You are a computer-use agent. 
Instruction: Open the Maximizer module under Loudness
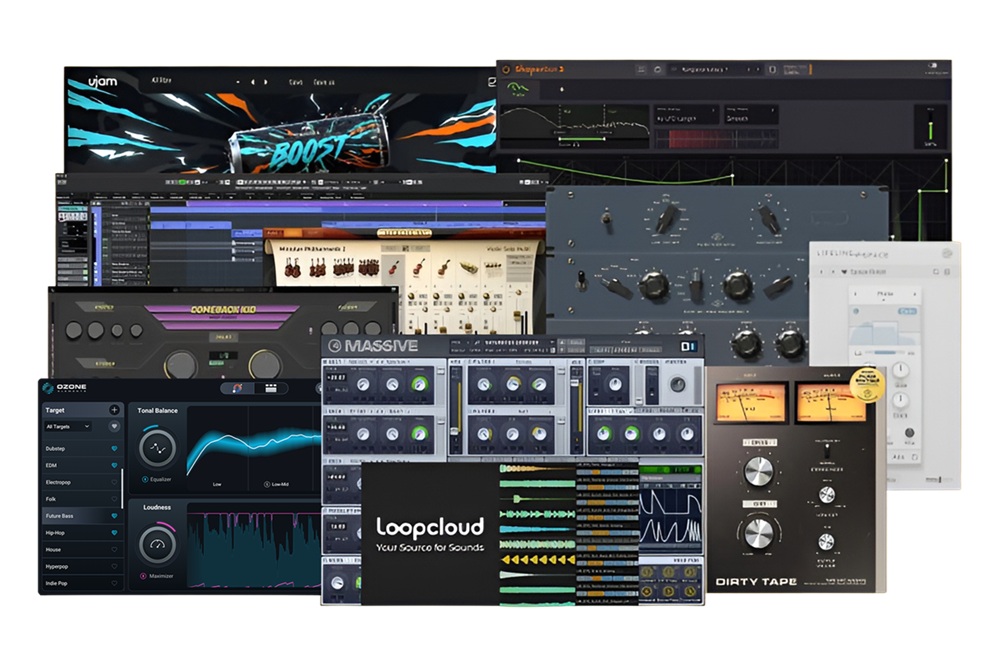157,576
